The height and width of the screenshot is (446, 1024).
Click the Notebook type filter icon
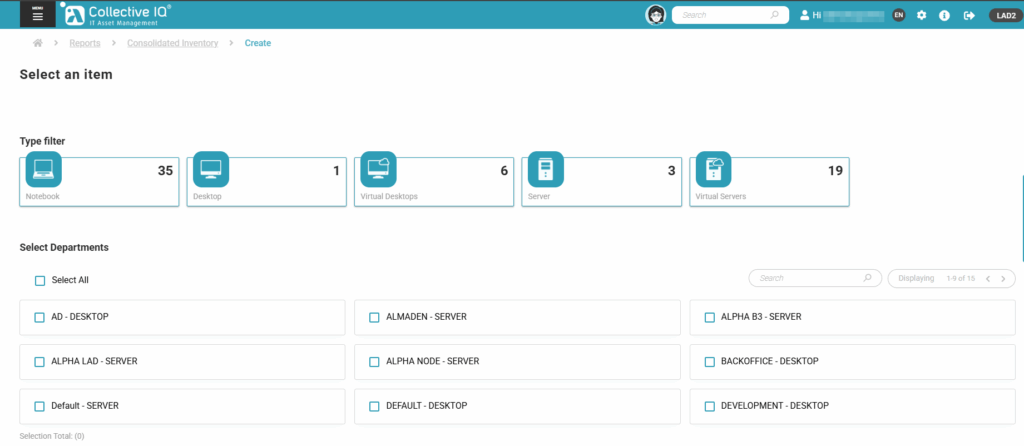coord(43,168)
